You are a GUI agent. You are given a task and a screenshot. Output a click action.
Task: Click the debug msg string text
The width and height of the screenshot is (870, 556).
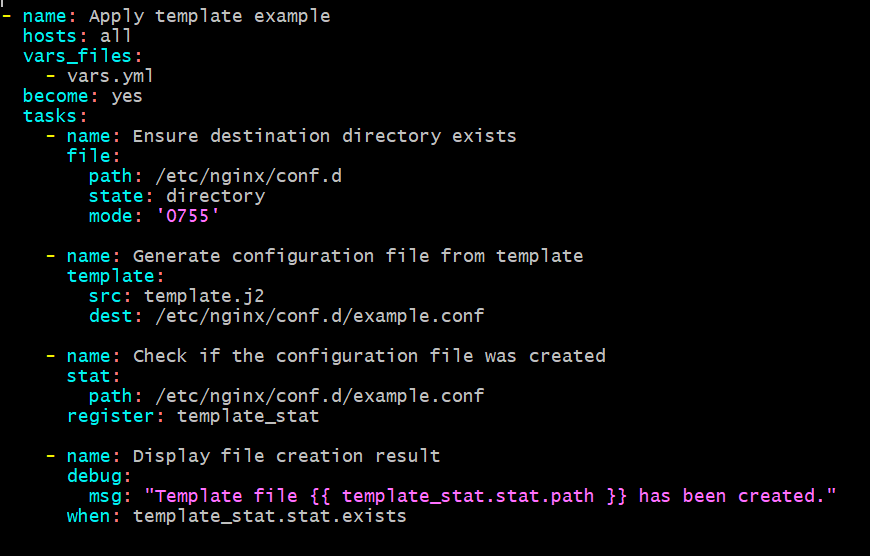(x=490, y=496)
